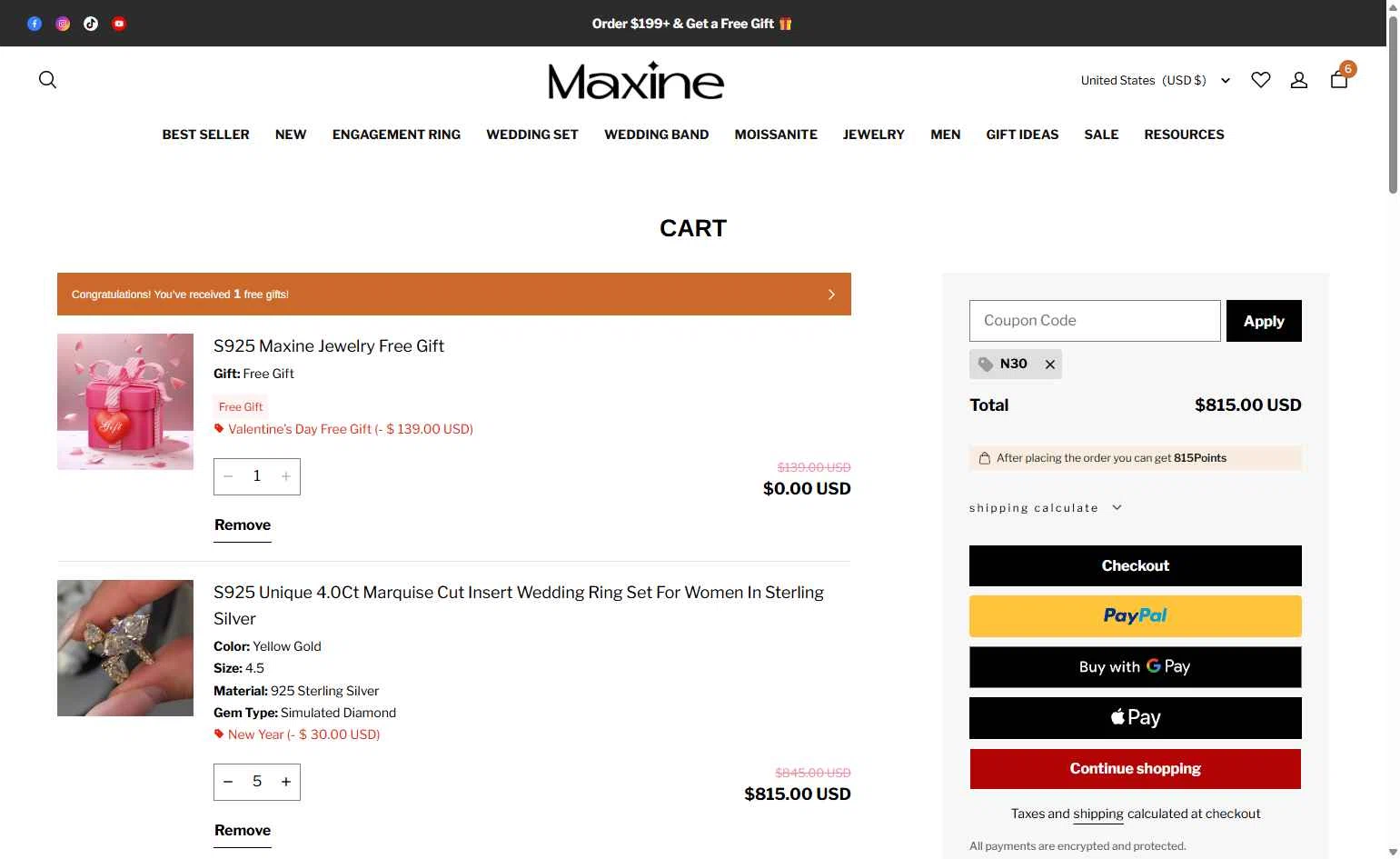1400x859 pixels.
Task: Open the JEWELRY menu
Action: point(874,135)
